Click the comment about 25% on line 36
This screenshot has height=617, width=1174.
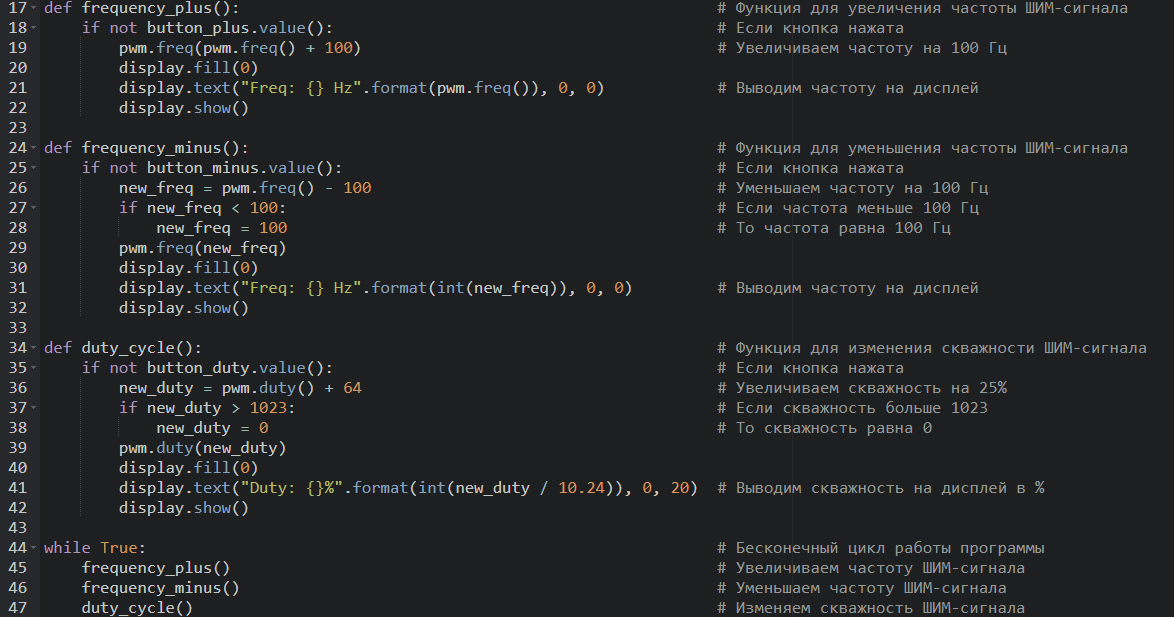862,388
